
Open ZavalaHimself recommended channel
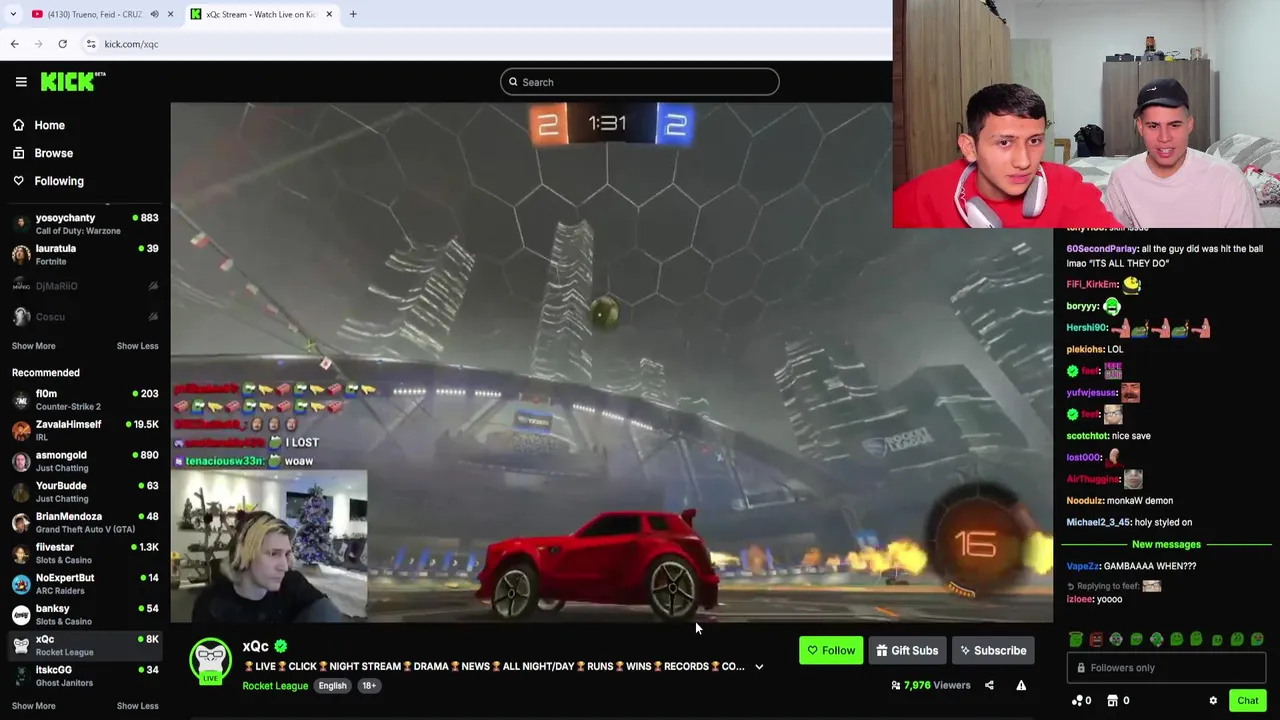click(x=85, y=431)
